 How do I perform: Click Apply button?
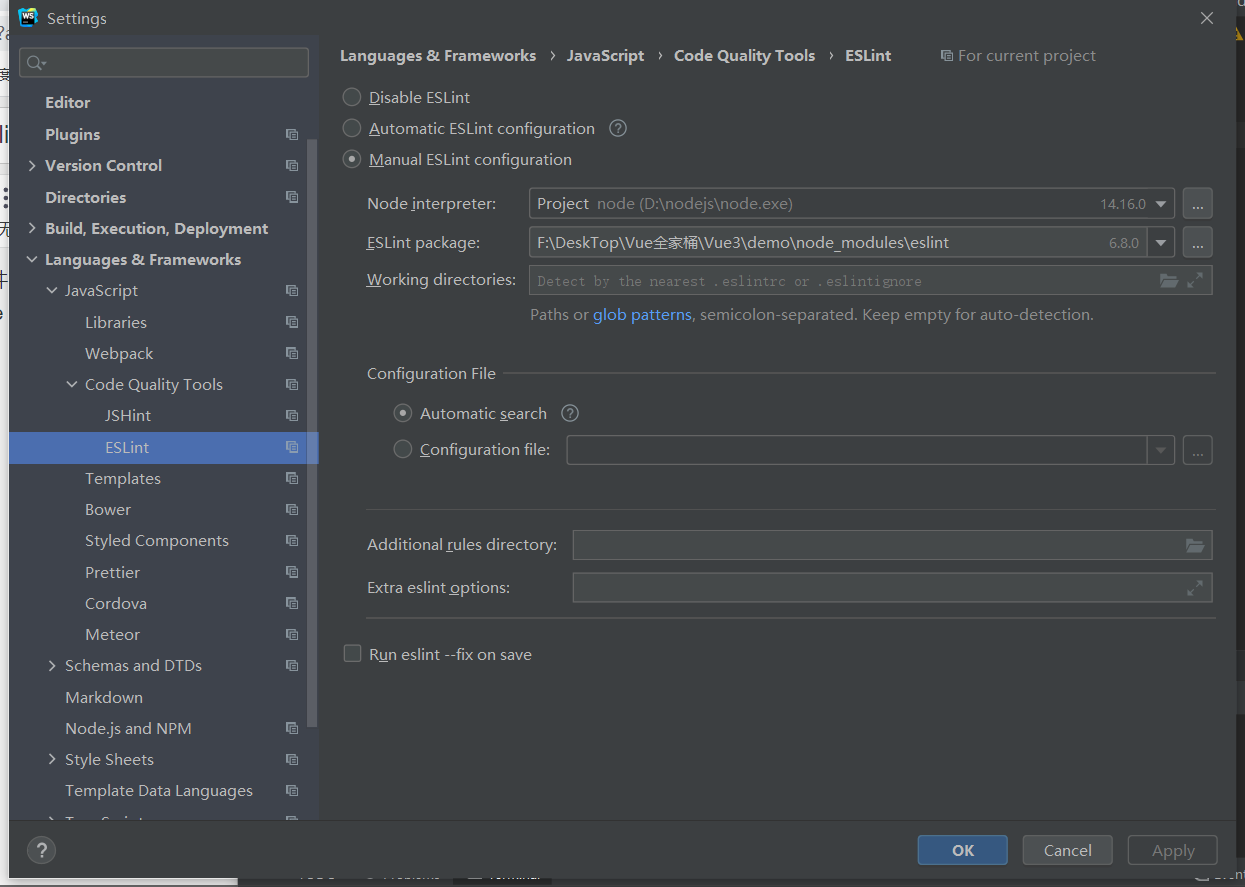[x=1173, y=850]
